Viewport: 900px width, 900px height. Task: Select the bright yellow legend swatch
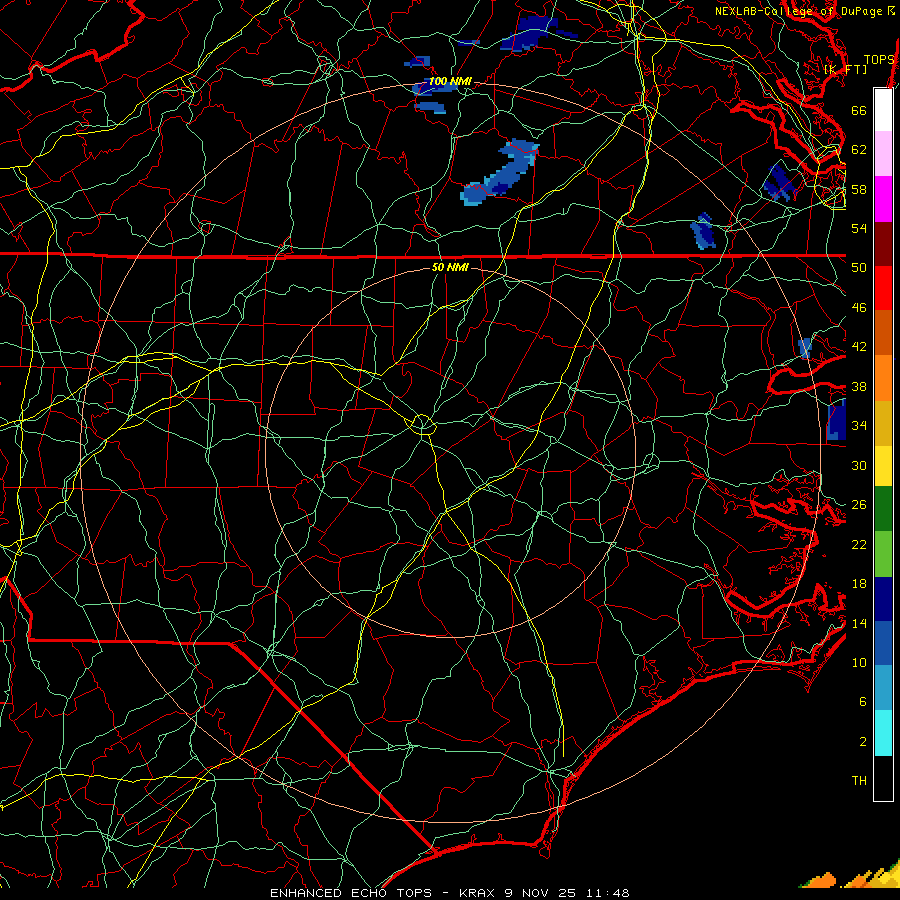[883, 466]
